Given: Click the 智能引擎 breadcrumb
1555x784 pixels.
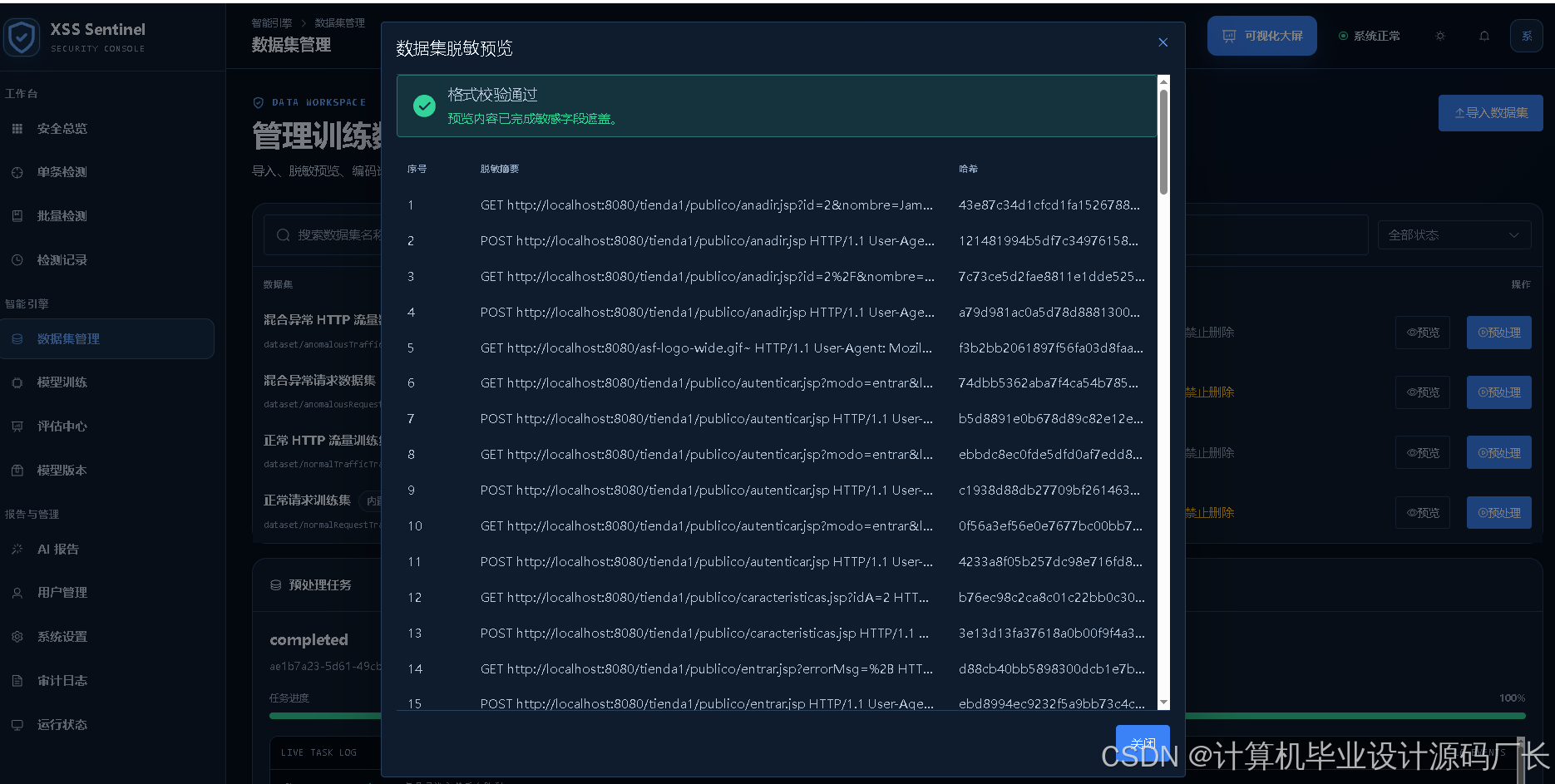Looking at the screenshot, I should click(x=272, y=22).
